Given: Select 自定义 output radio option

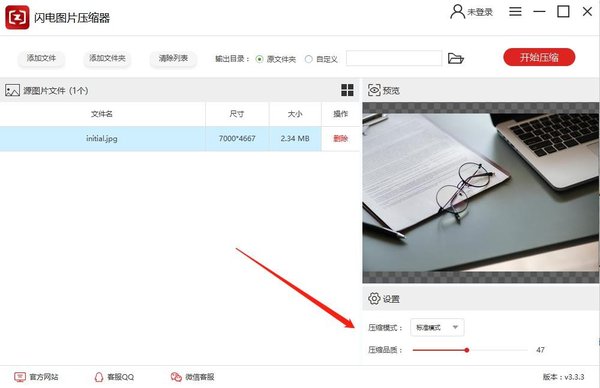Looking at the screenshot, I should tap(308, 59).
